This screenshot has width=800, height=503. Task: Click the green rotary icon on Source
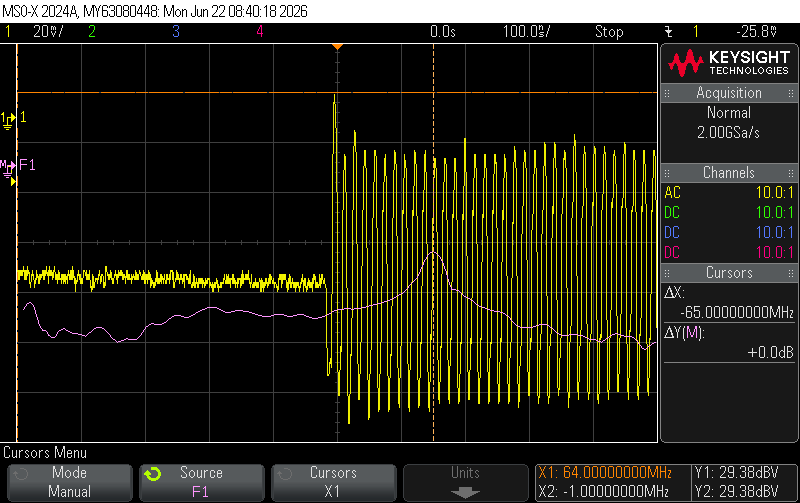click(153, 474)
